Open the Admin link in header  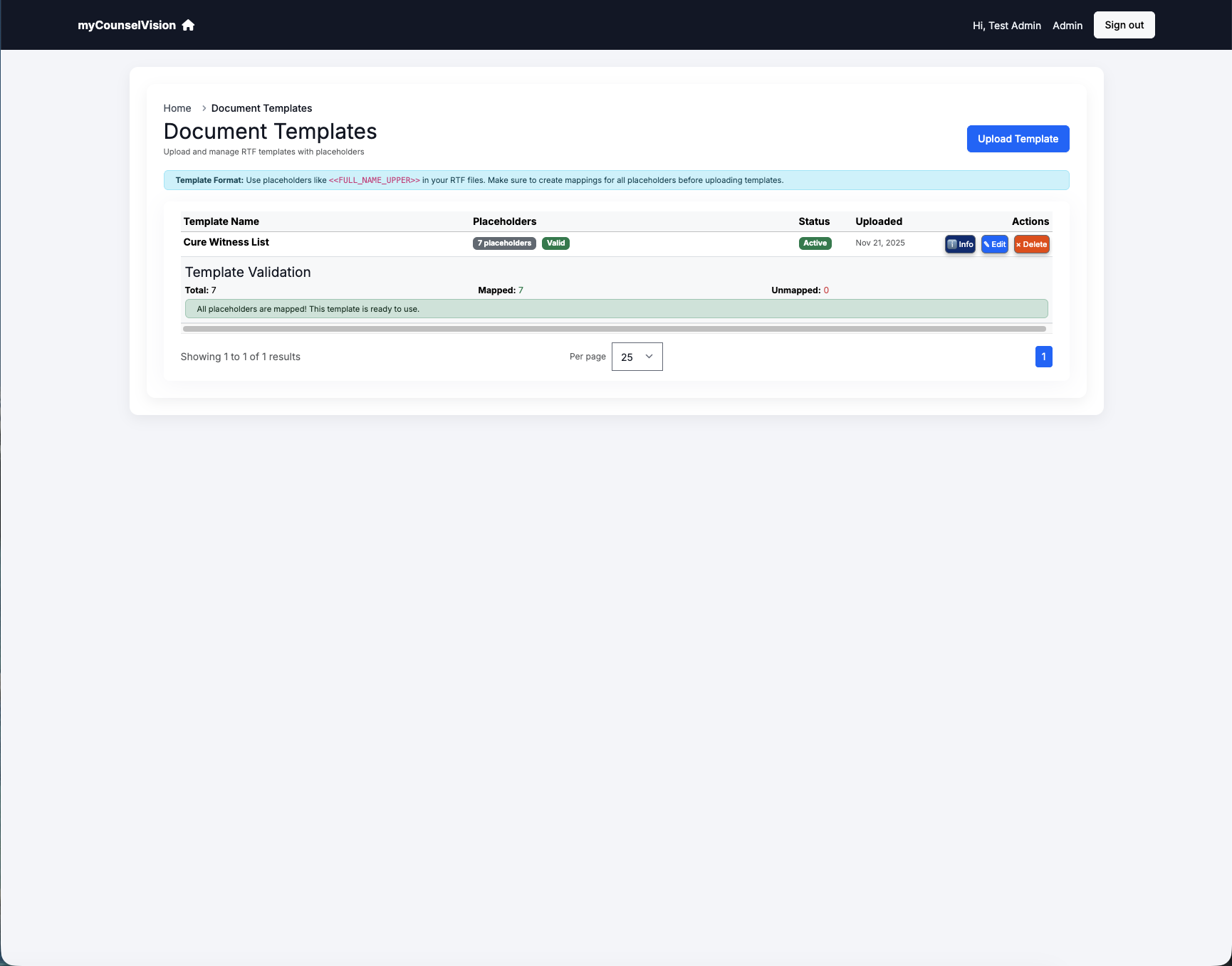pos(1067,26)
